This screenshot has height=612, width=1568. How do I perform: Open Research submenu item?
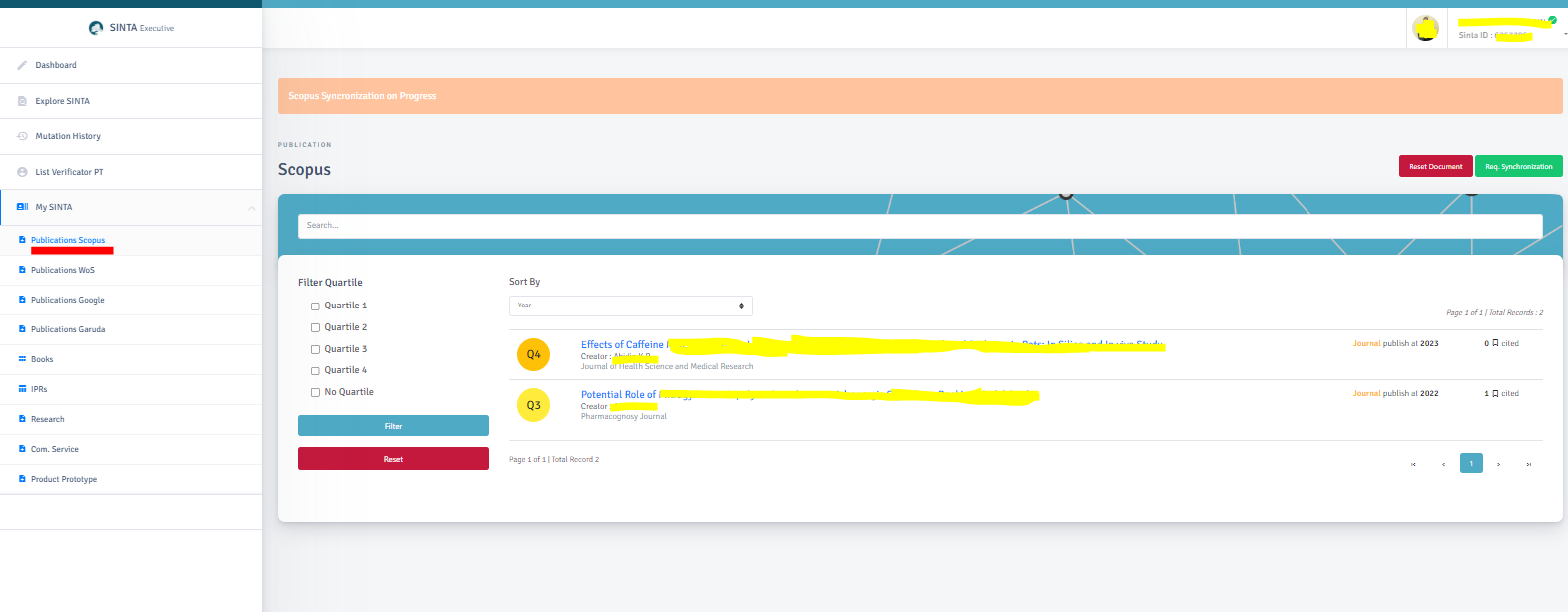click(131, 419)
